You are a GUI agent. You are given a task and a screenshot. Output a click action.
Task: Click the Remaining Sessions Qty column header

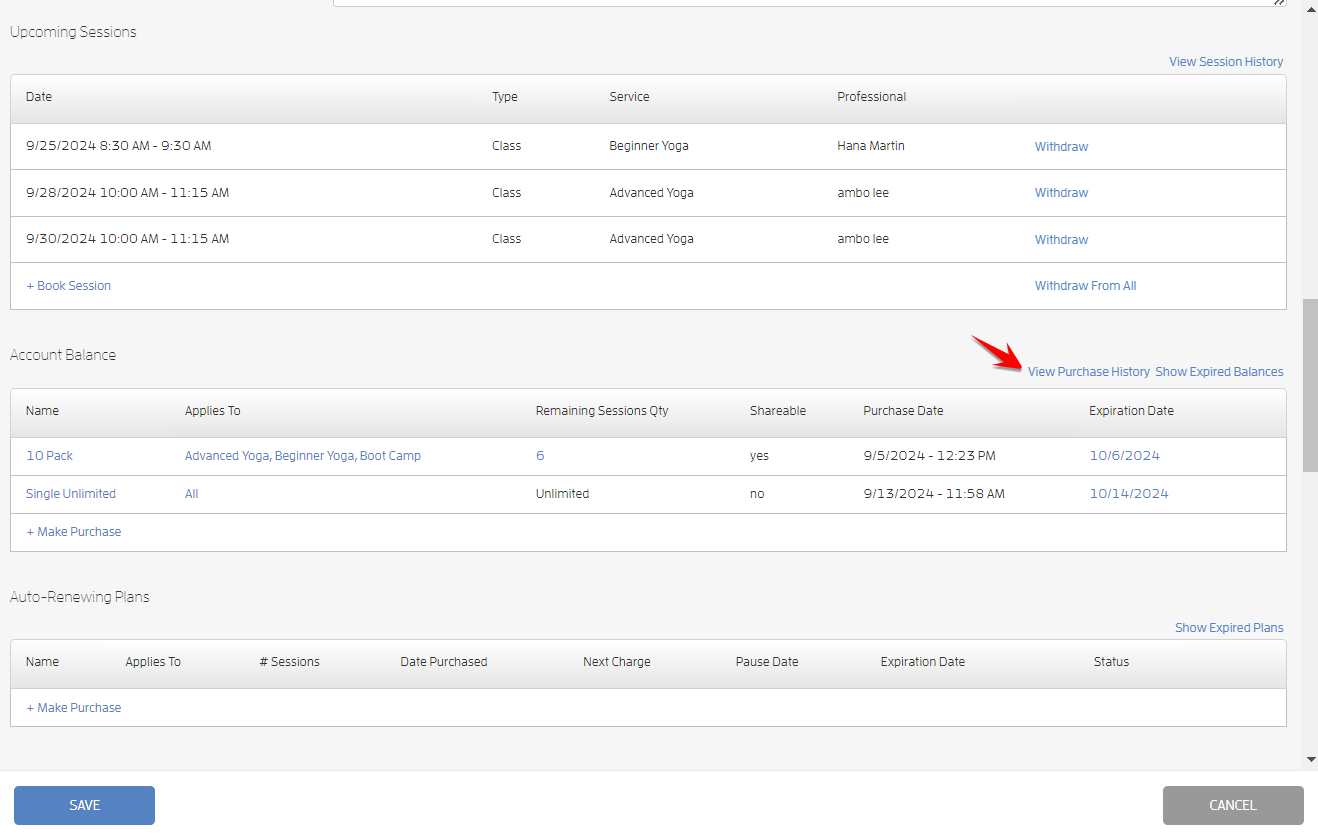602,411
